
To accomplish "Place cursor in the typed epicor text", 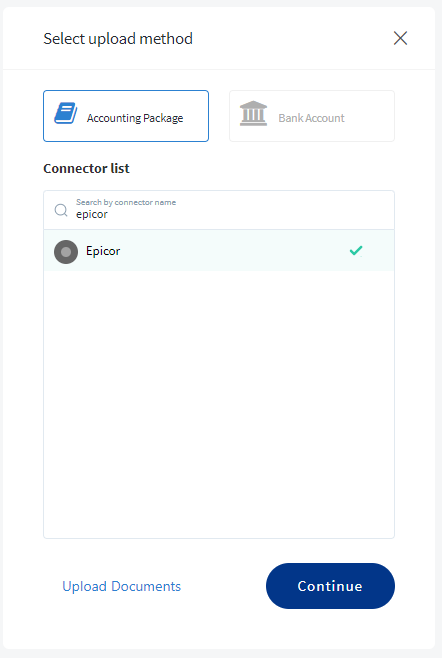I will pyautogui.click(x=92, y=214).
